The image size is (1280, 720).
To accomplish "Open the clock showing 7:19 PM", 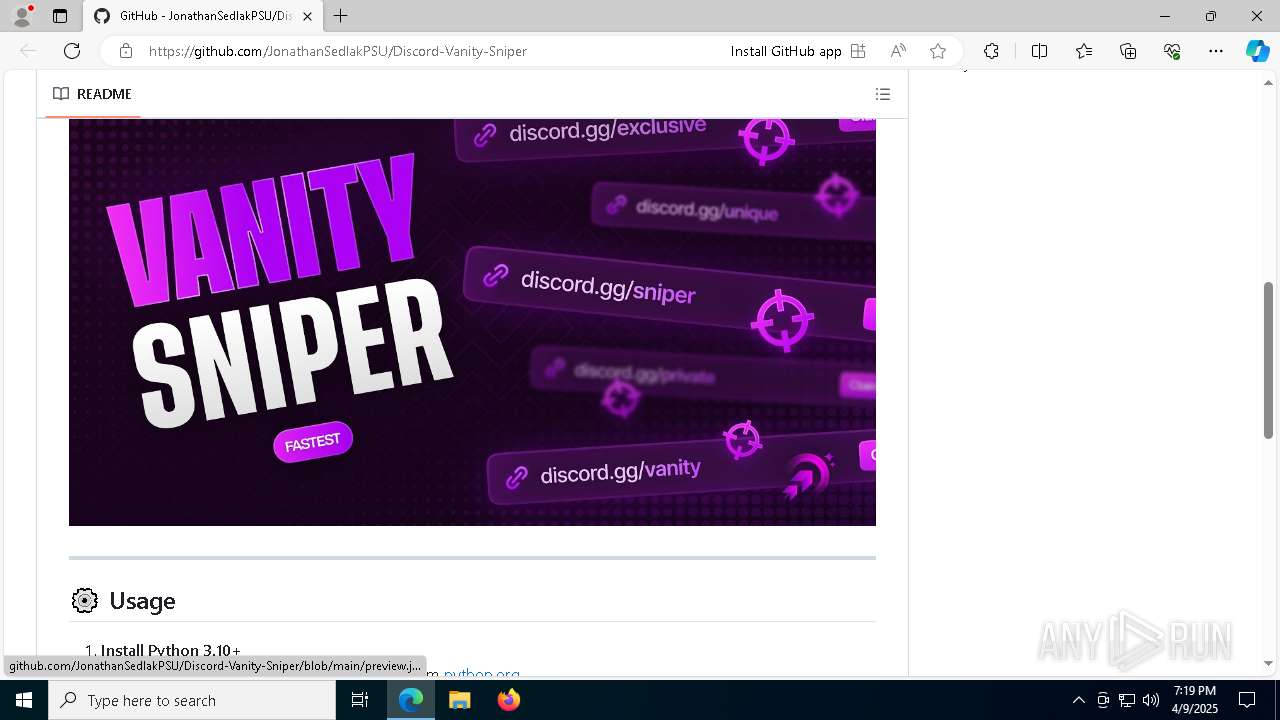I will click(1195, 700).
